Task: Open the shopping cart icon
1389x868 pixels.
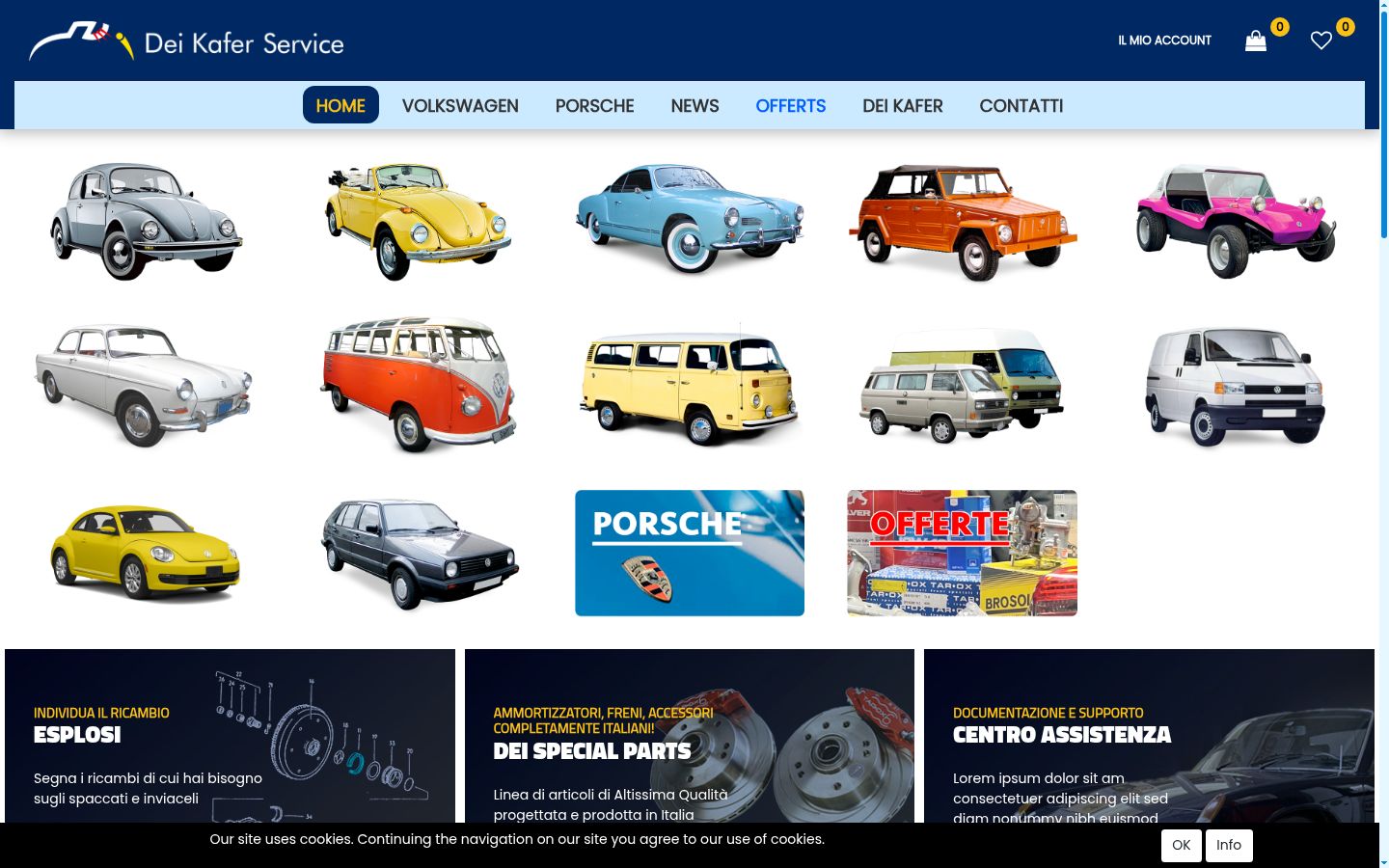Action: click(1255, 41)
